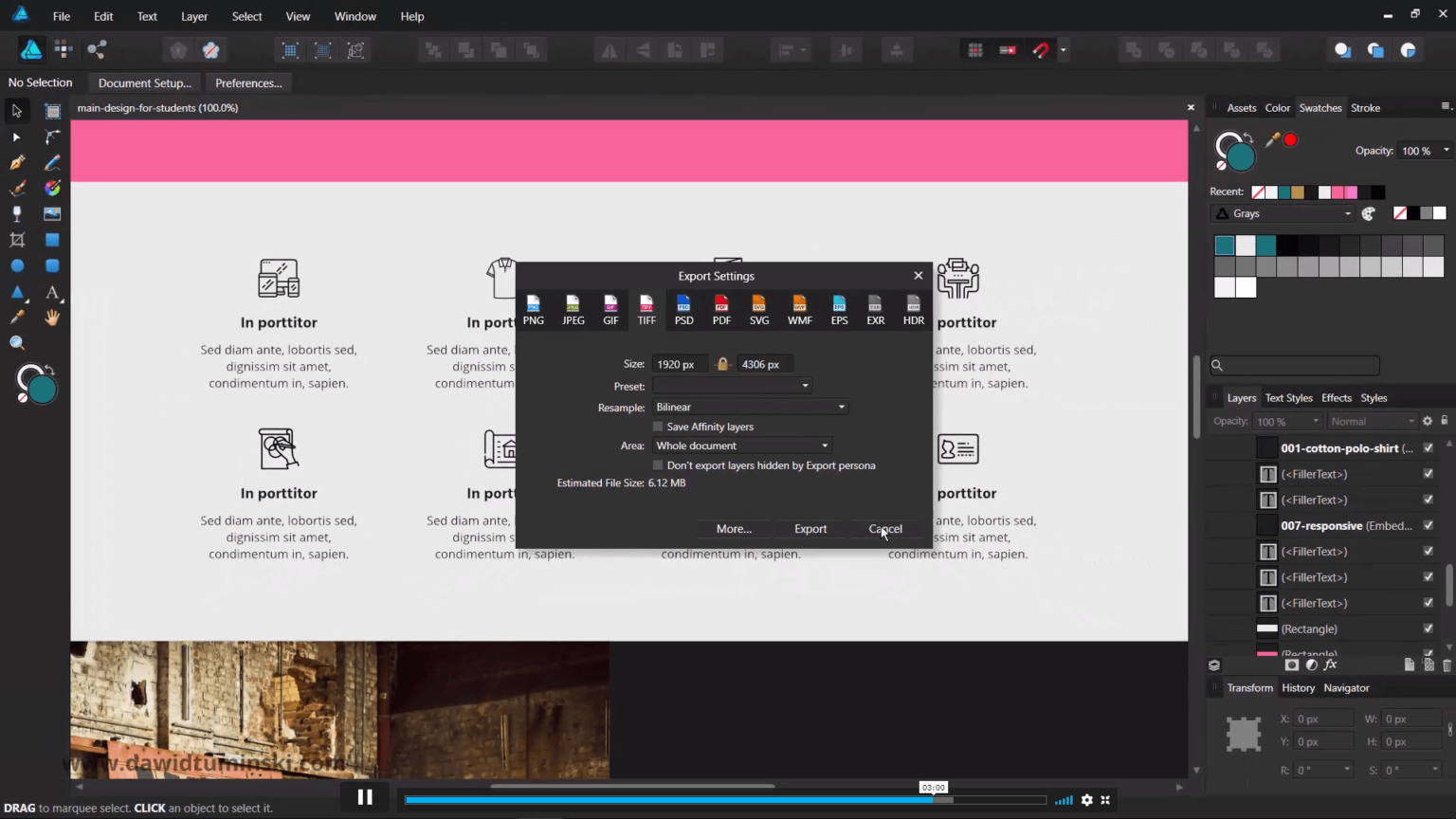
Task: Close the Export Settings dialog
Action: 918,276
